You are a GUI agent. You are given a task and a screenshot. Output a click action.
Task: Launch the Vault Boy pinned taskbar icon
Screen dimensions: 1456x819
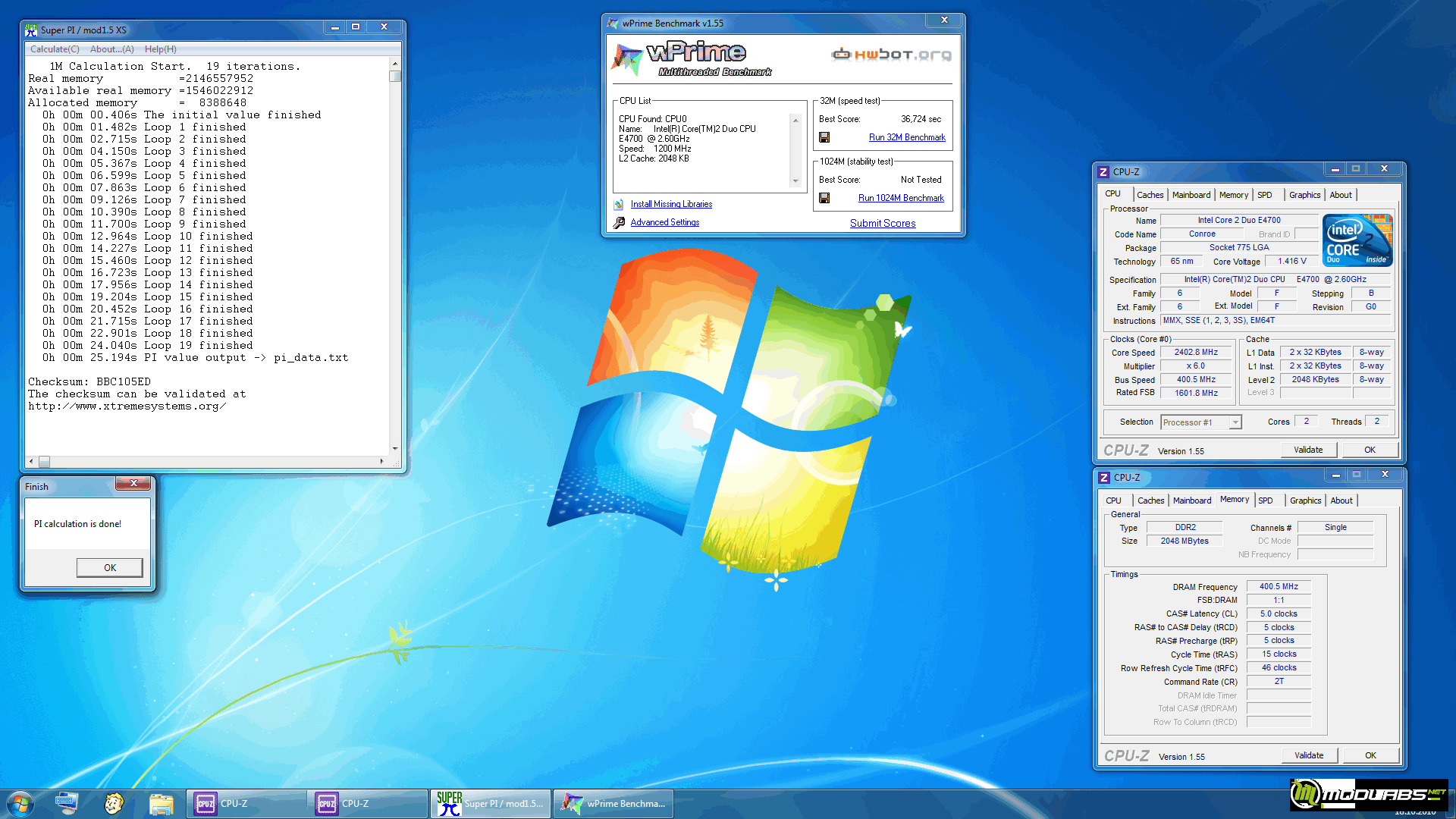pos(114,803)
